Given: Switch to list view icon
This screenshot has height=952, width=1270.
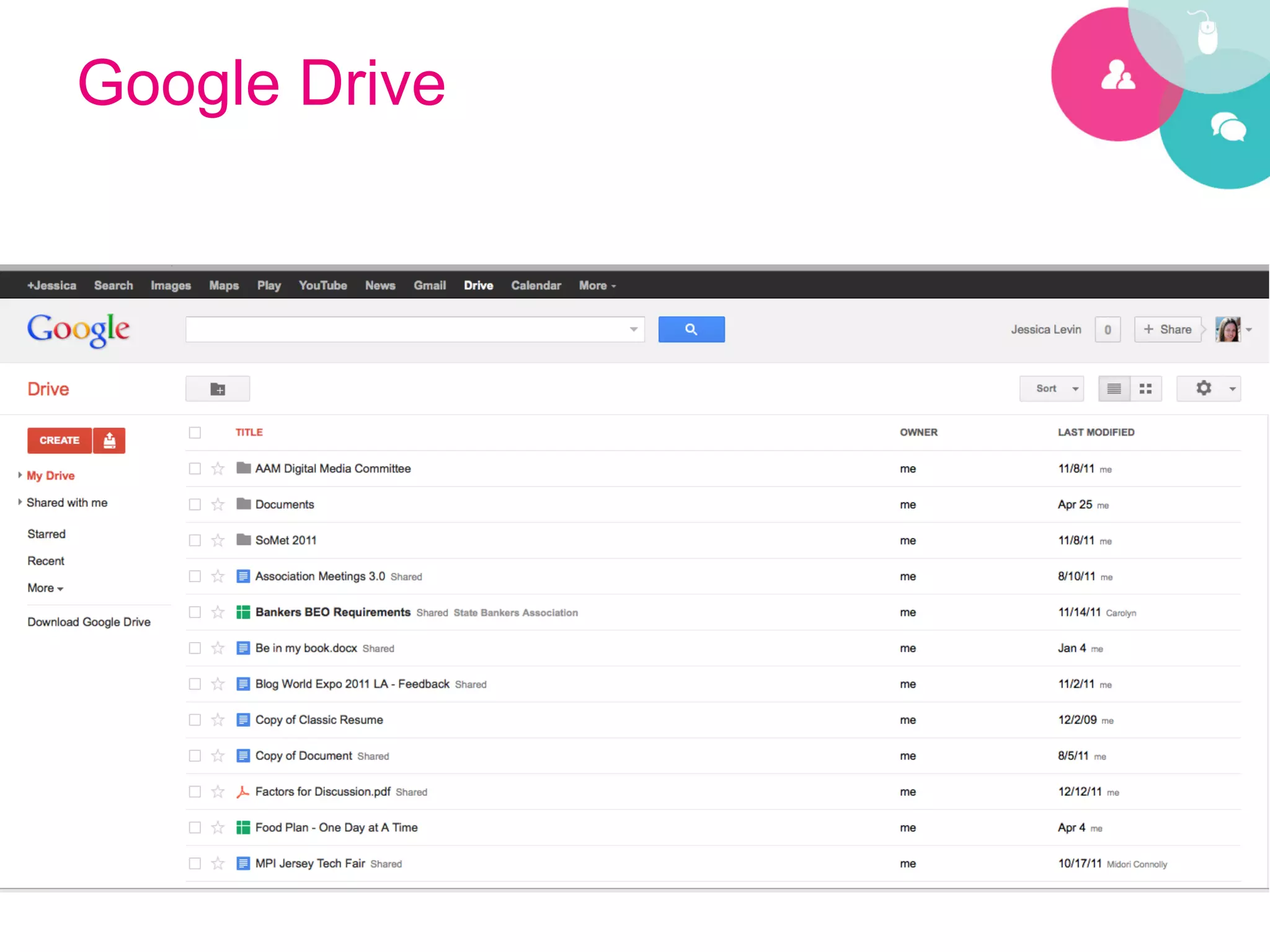Looking at the screenshot, I should click(1114, 389).
